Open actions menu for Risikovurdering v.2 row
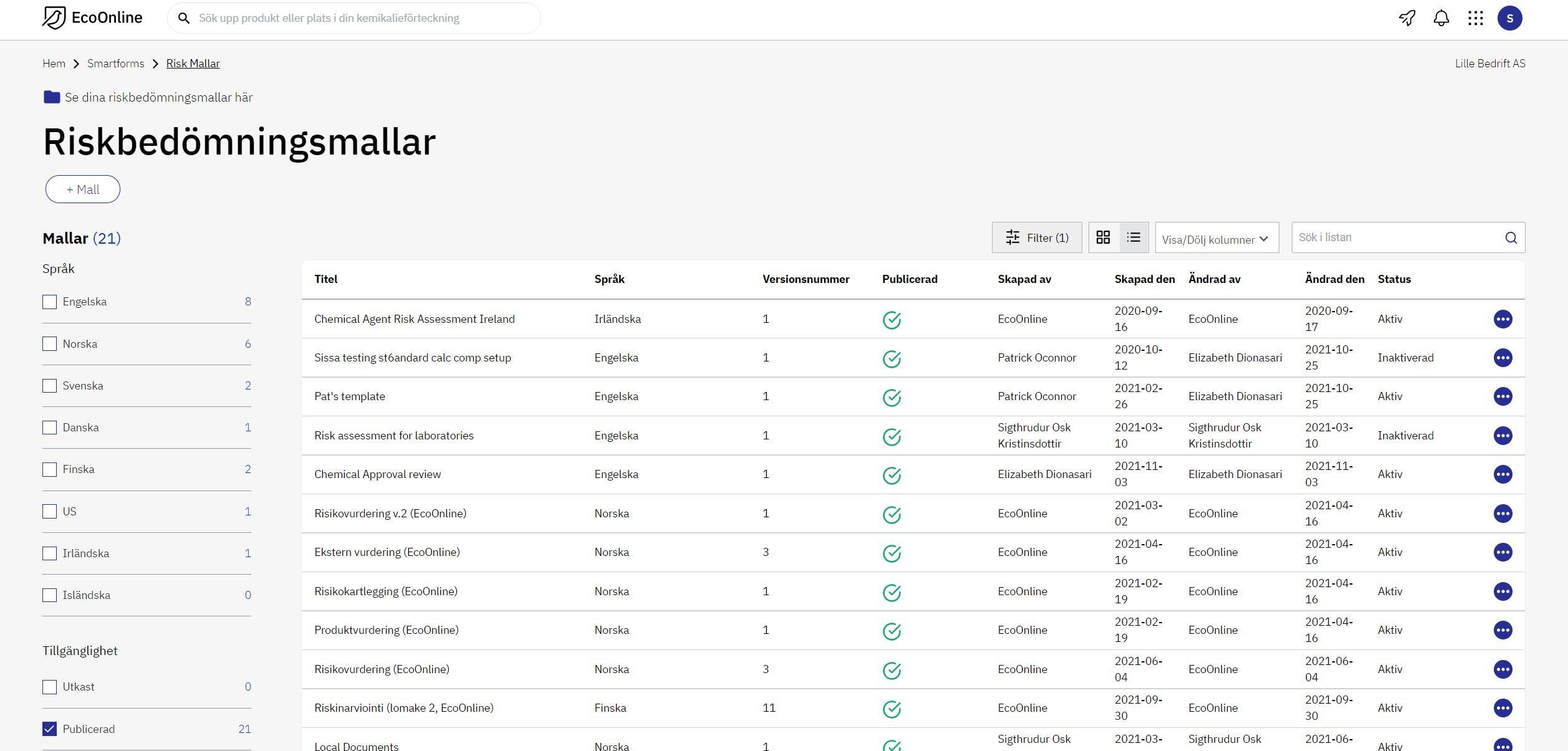 1503,514
